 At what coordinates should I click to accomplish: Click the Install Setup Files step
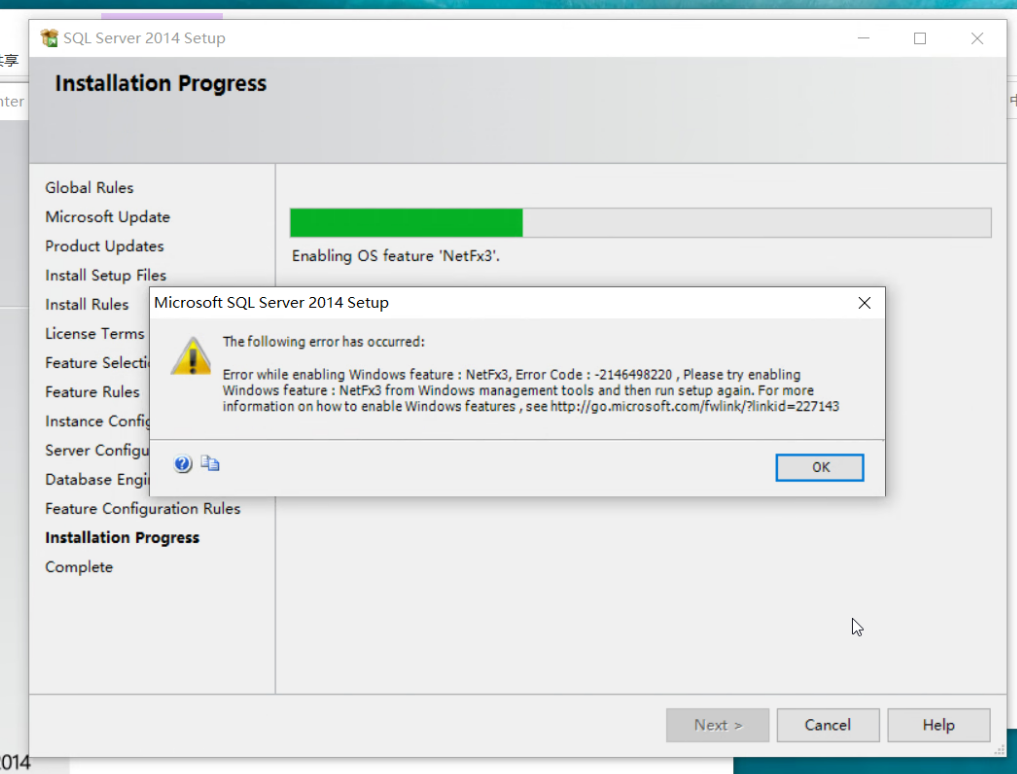click(x=105, y=275)
